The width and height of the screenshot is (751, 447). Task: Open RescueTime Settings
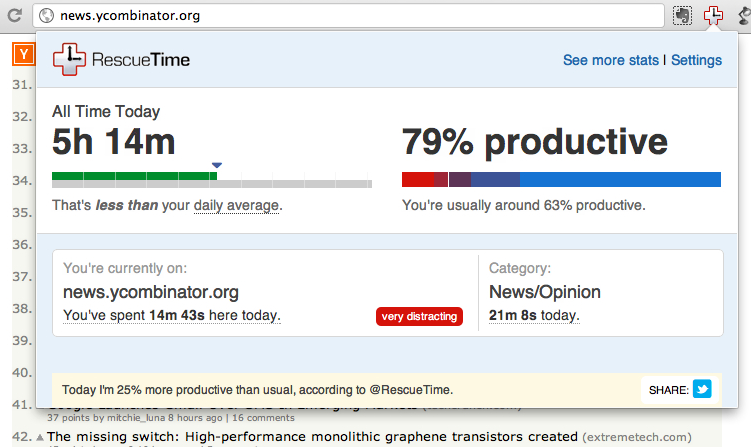[696, 60]
